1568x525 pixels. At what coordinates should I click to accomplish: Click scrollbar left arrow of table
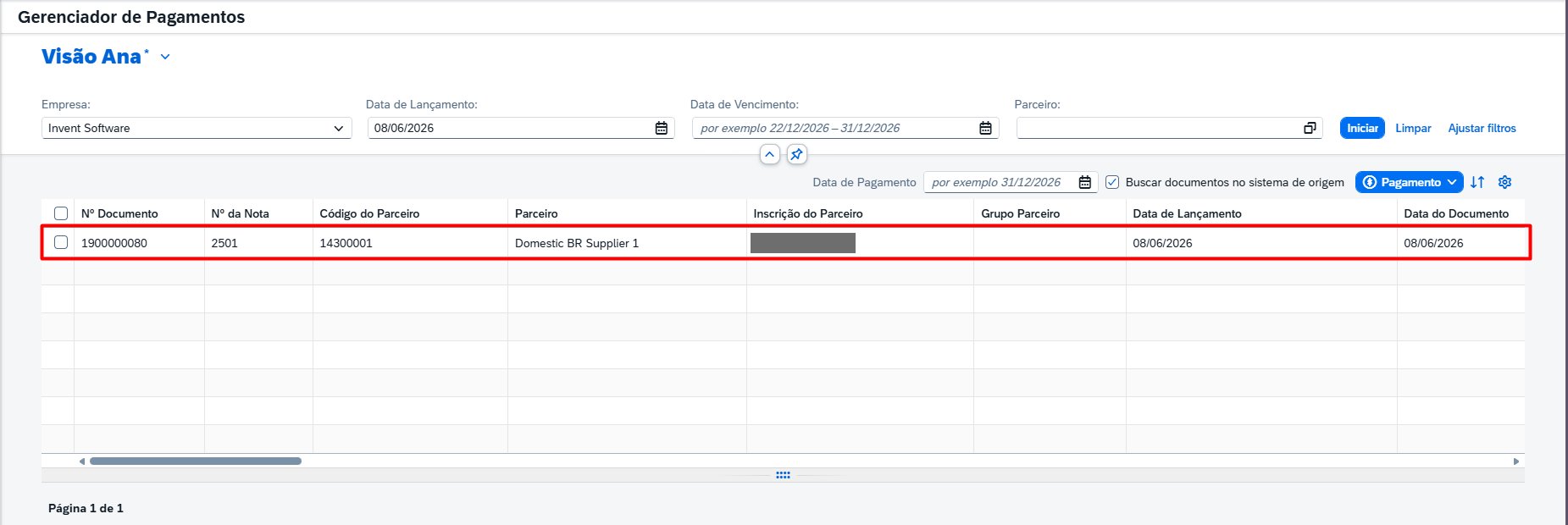click(x=82, y=461)
